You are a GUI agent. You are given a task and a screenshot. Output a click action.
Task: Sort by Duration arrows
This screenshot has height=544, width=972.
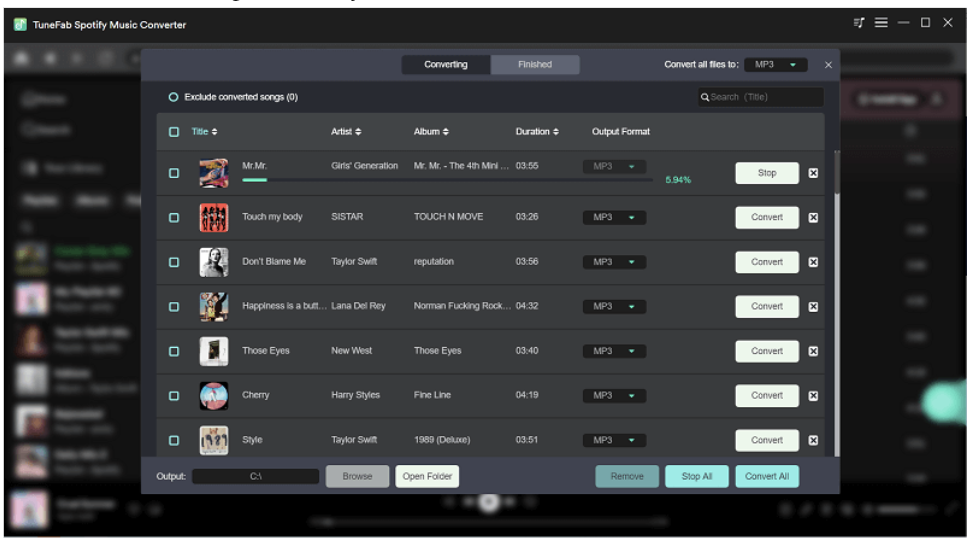point(555,131)
